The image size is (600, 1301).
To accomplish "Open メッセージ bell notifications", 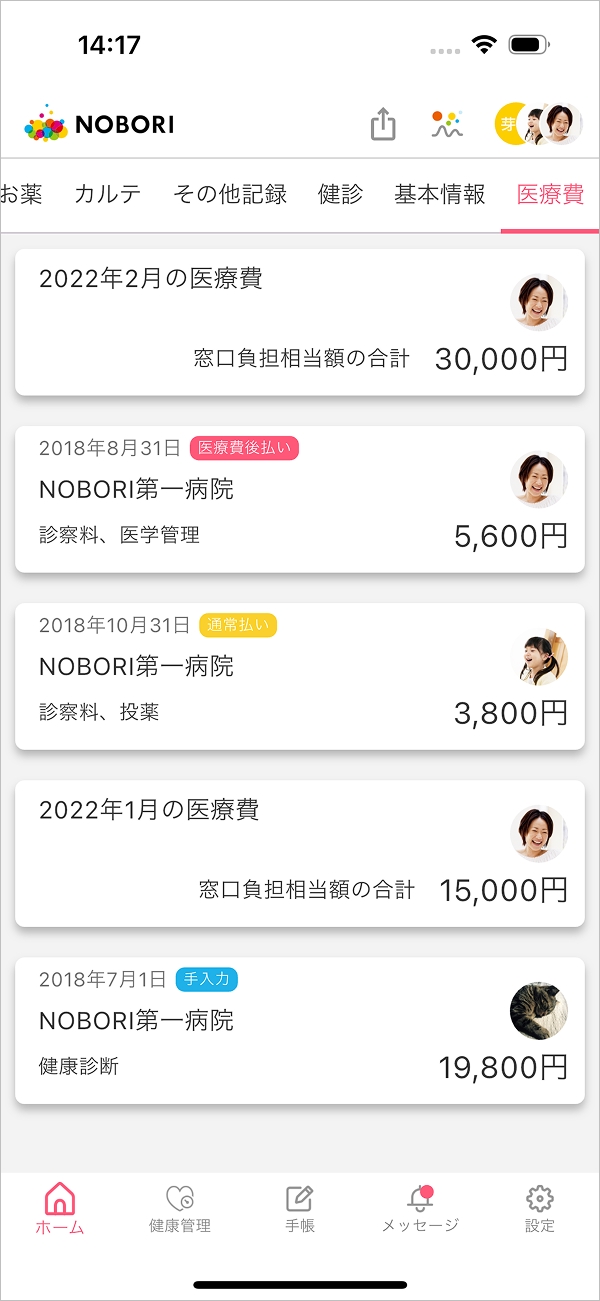I will pyautogui.click(x=420, y=1208).
